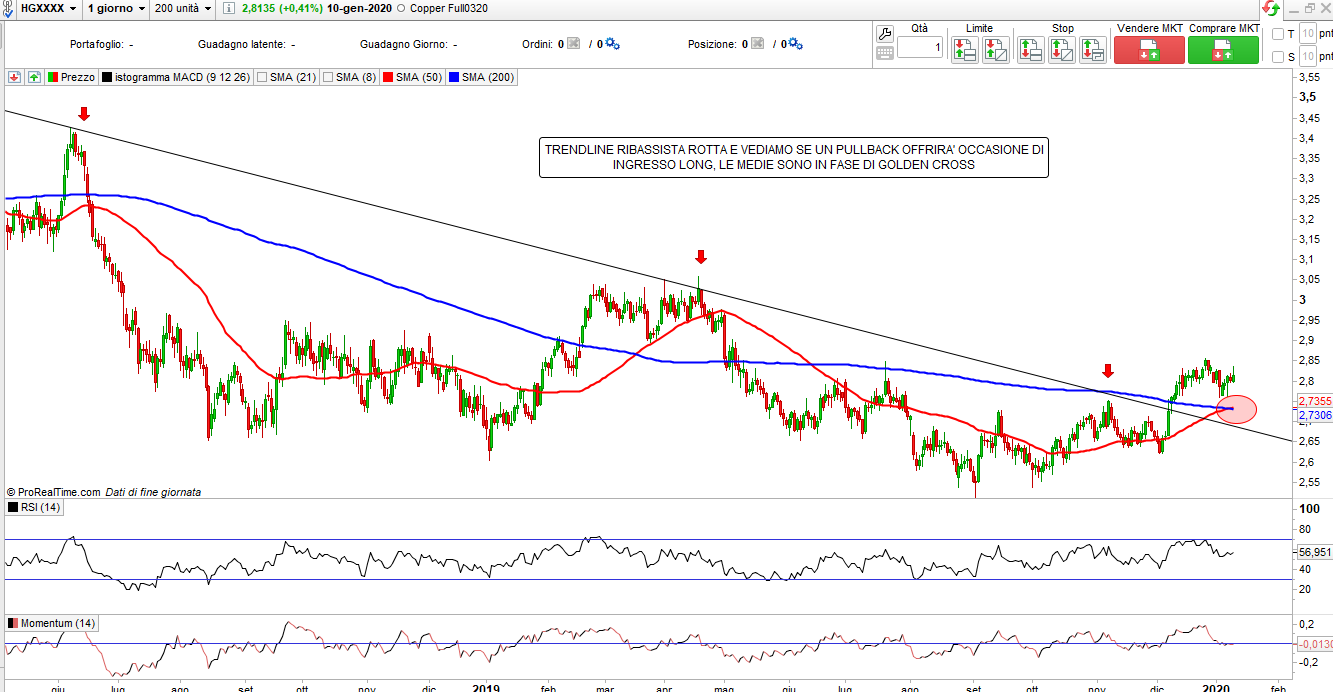This screenshot has height=692, width=1333.
Task: Open the Ordini gear settings icon
Action: (x=612, y=44)
